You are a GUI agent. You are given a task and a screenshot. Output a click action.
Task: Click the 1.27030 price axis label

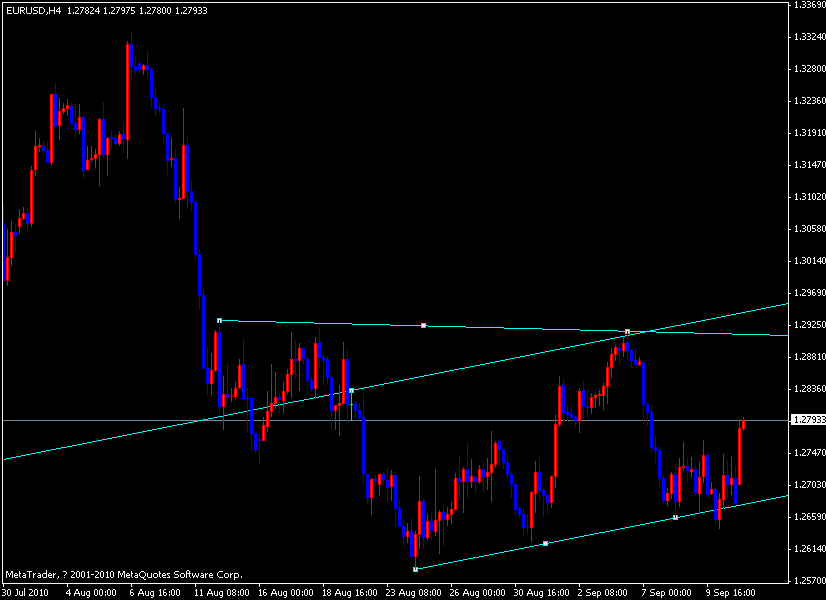pos(809,484)
